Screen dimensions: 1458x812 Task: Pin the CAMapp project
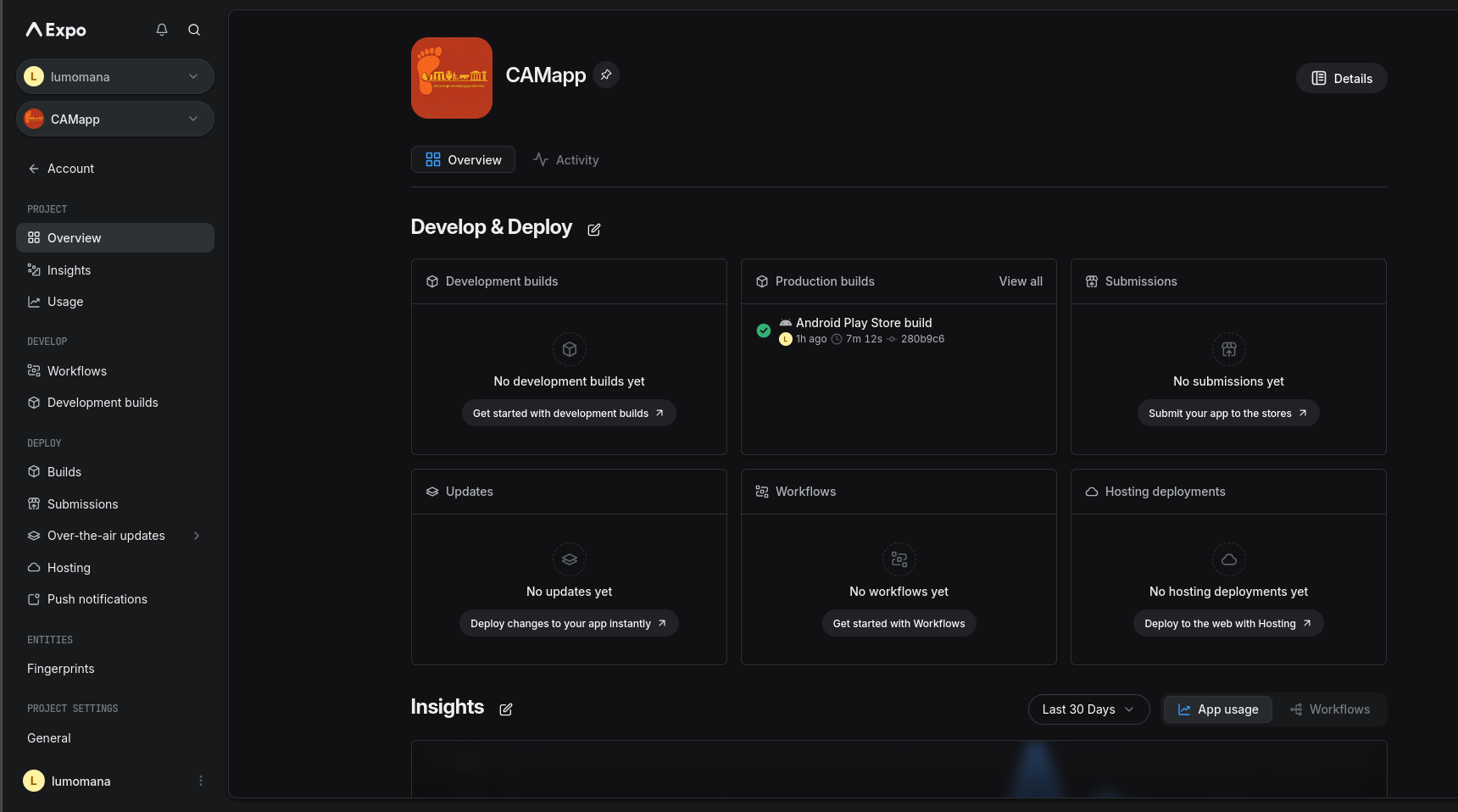(606, 75)
